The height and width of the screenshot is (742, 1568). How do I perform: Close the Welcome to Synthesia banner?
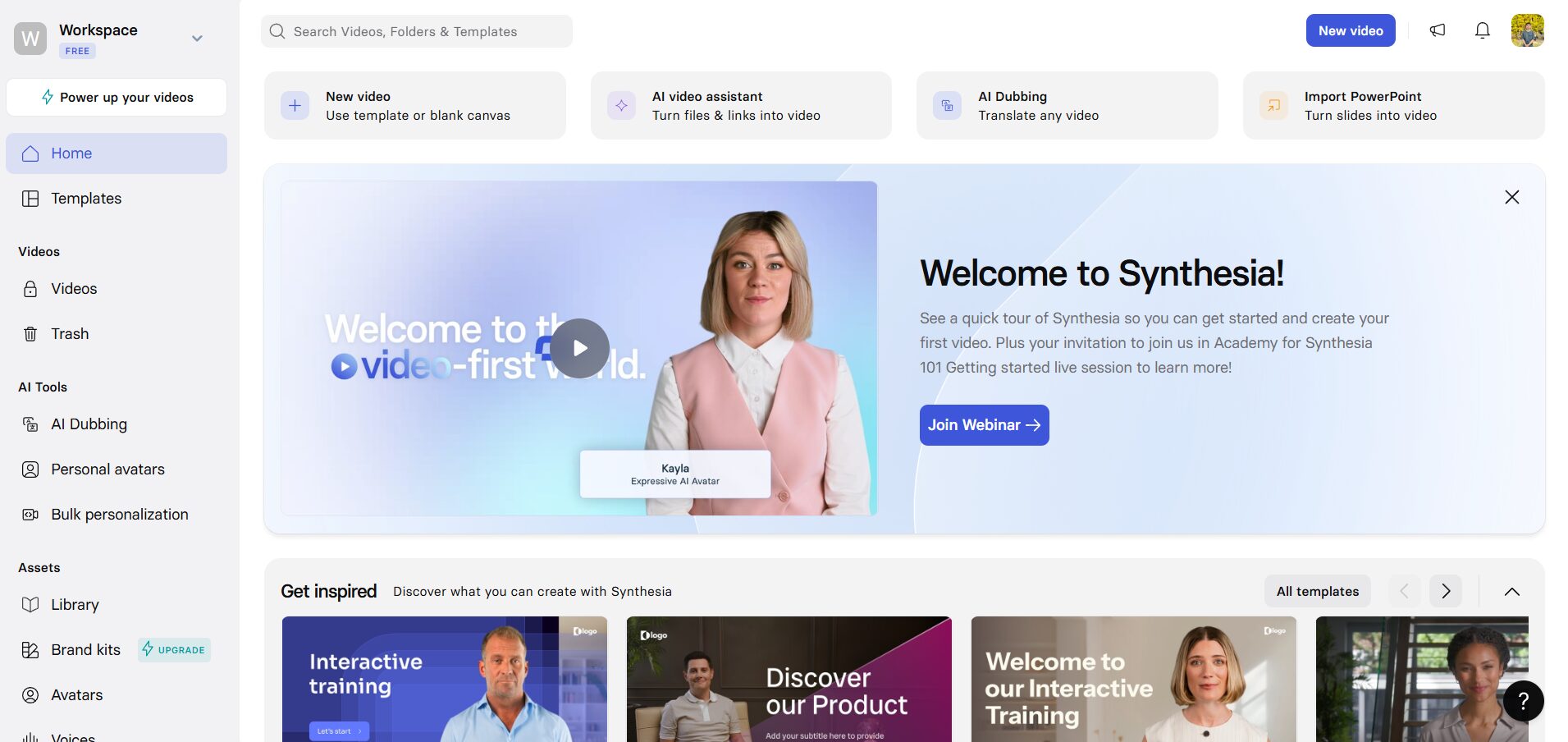coord(1512,197)
